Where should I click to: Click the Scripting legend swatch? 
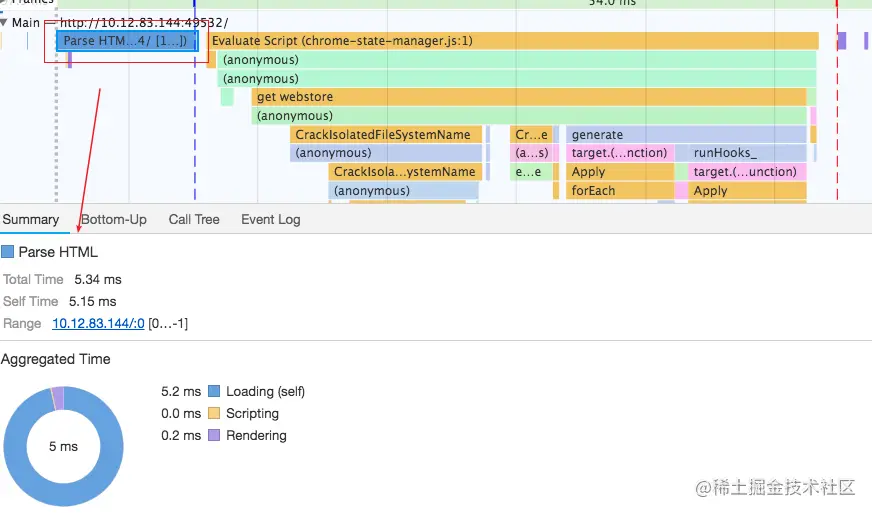(x=214, y=413)
